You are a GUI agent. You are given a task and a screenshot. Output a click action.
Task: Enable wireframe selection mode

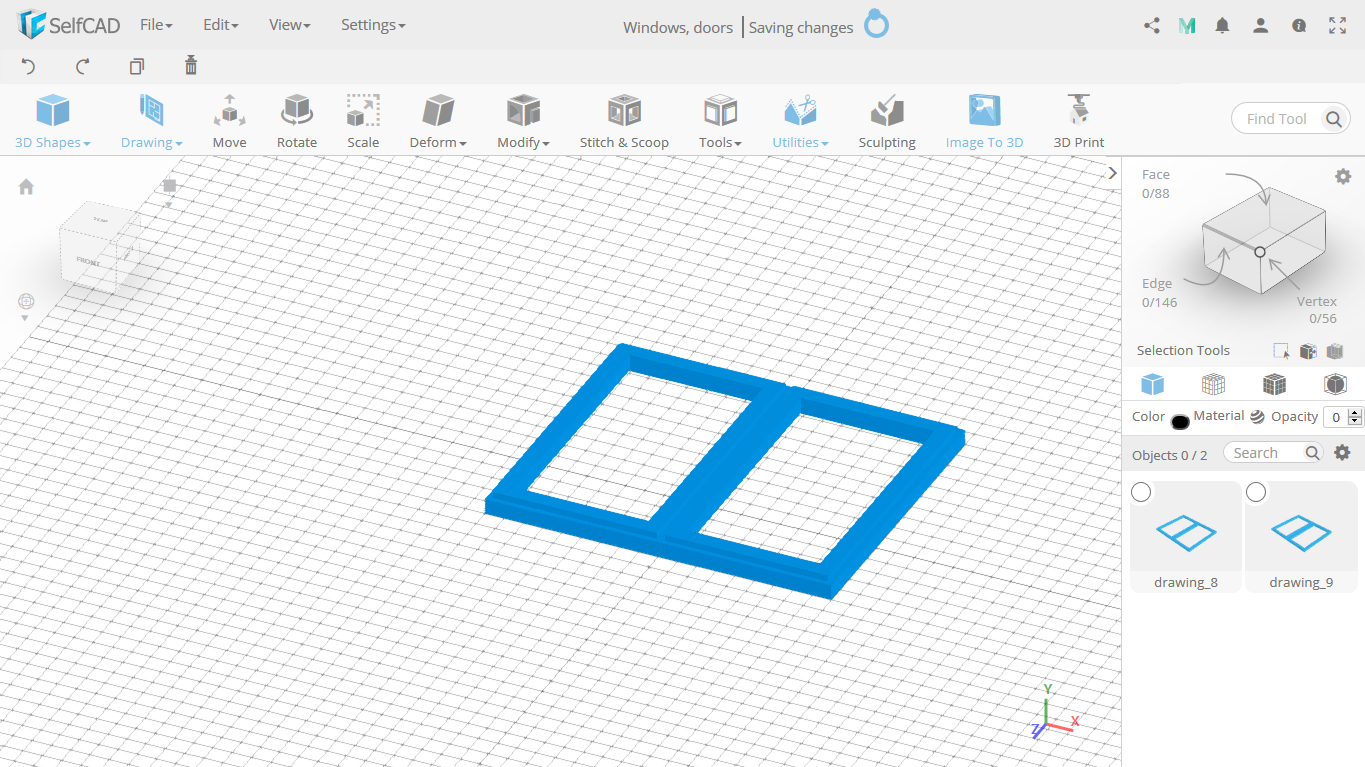(1213, 384)
